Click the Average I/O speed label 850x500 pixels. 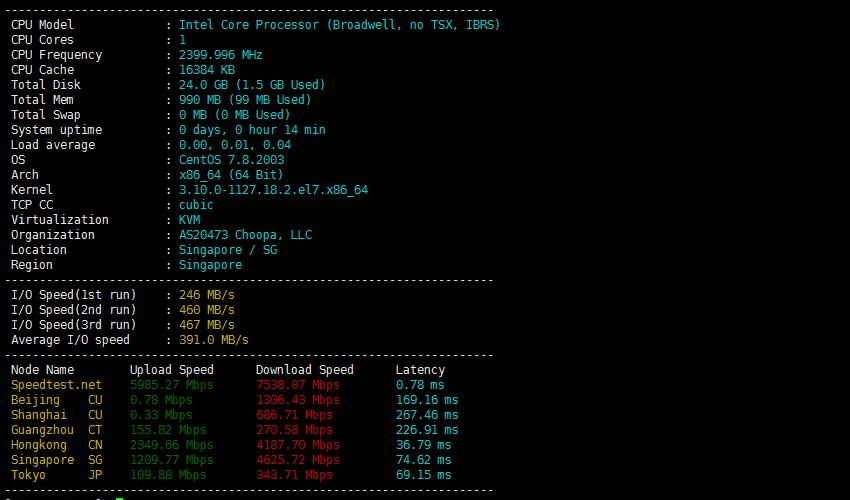[x=70, y=340]
